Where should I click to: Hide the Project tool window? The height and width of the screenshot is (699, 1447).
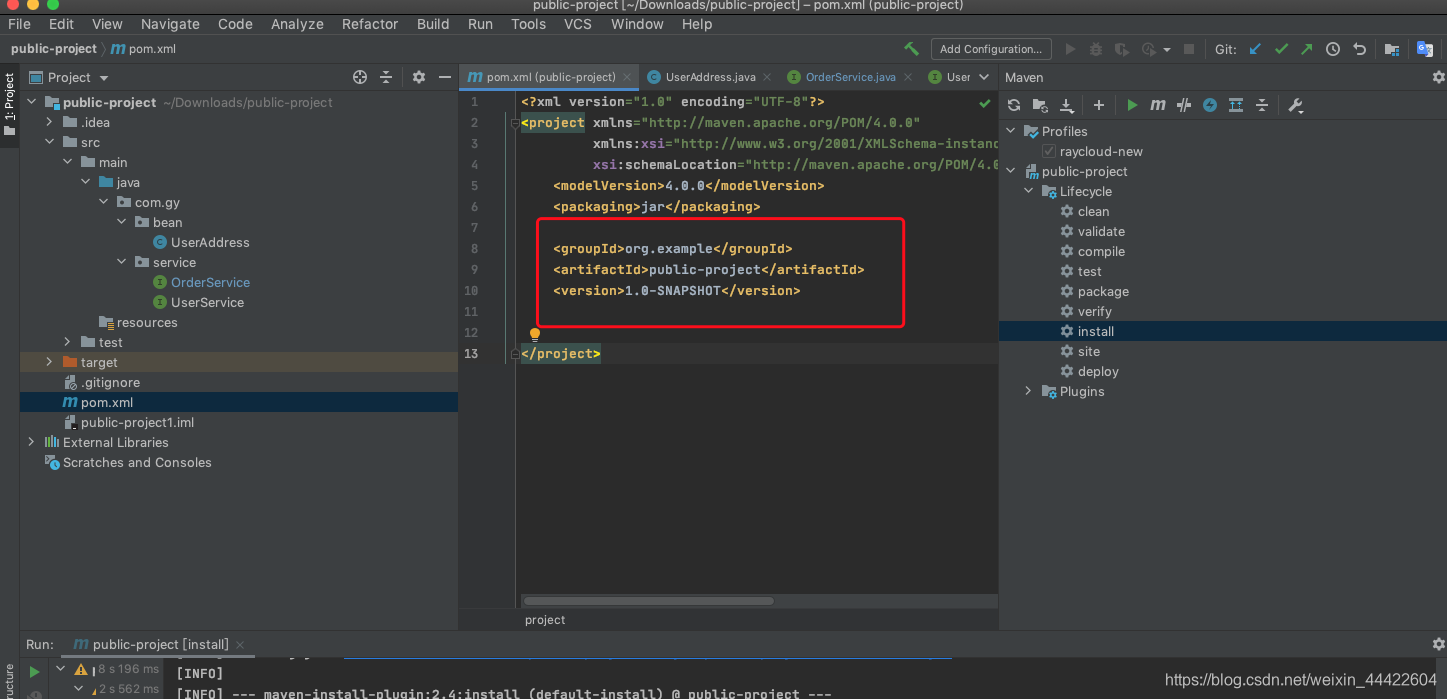pos(445,77)
